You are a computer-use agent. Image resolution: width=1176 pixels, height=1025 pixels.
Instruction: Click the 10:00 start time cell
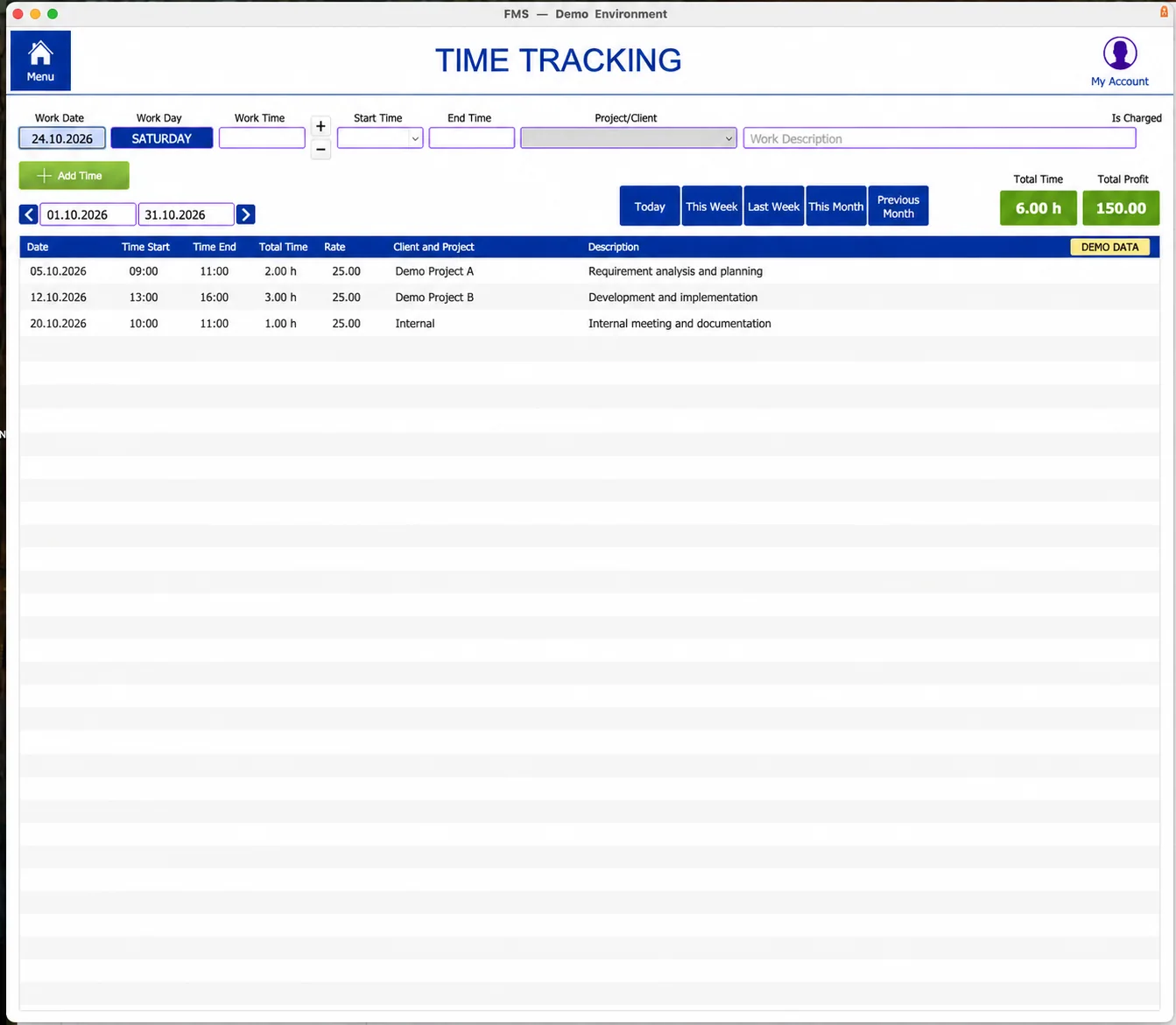point(144,324)
